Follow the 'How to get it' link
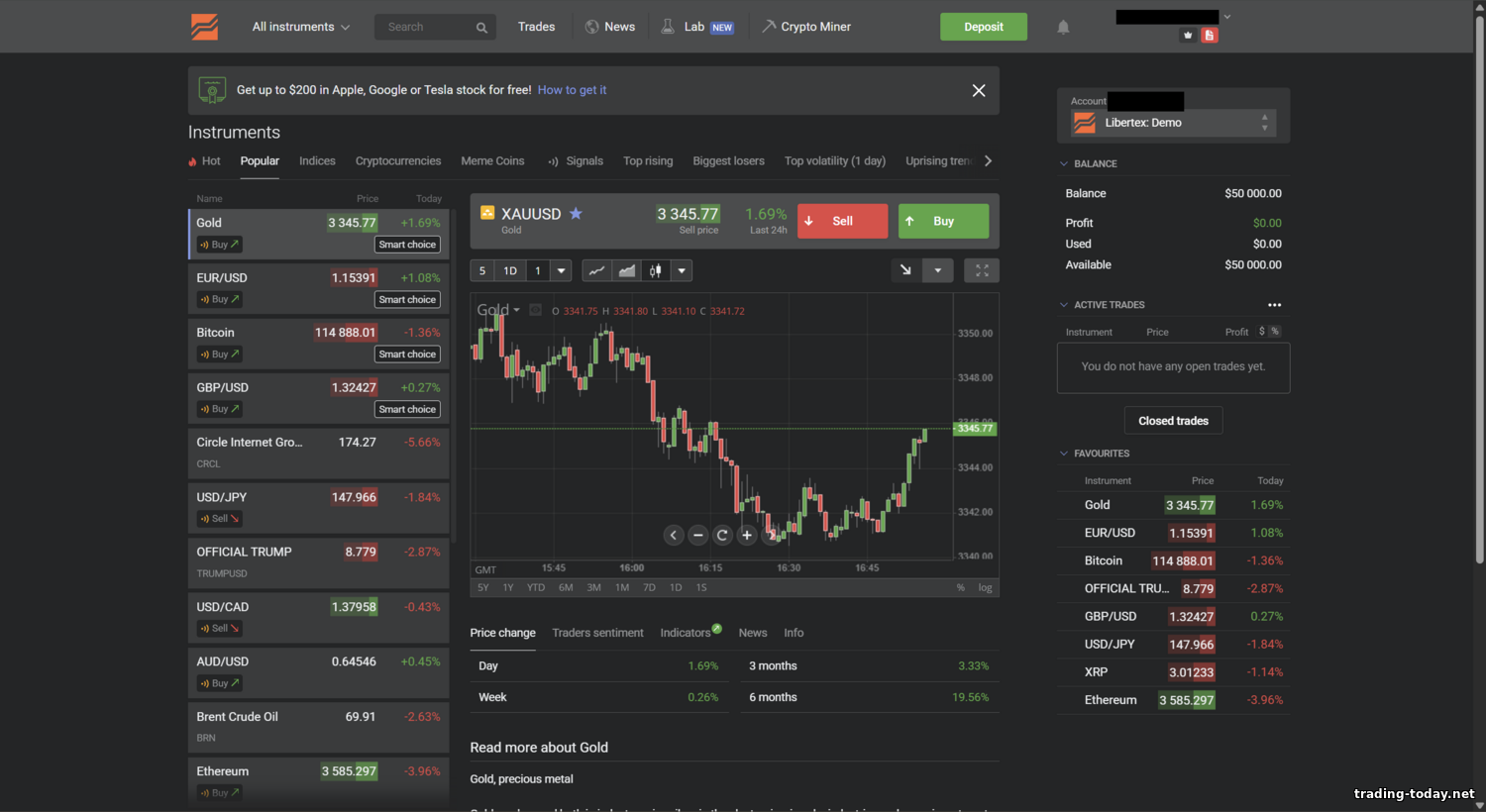This screenshot has height=812, width=1486. click(572, 90)
